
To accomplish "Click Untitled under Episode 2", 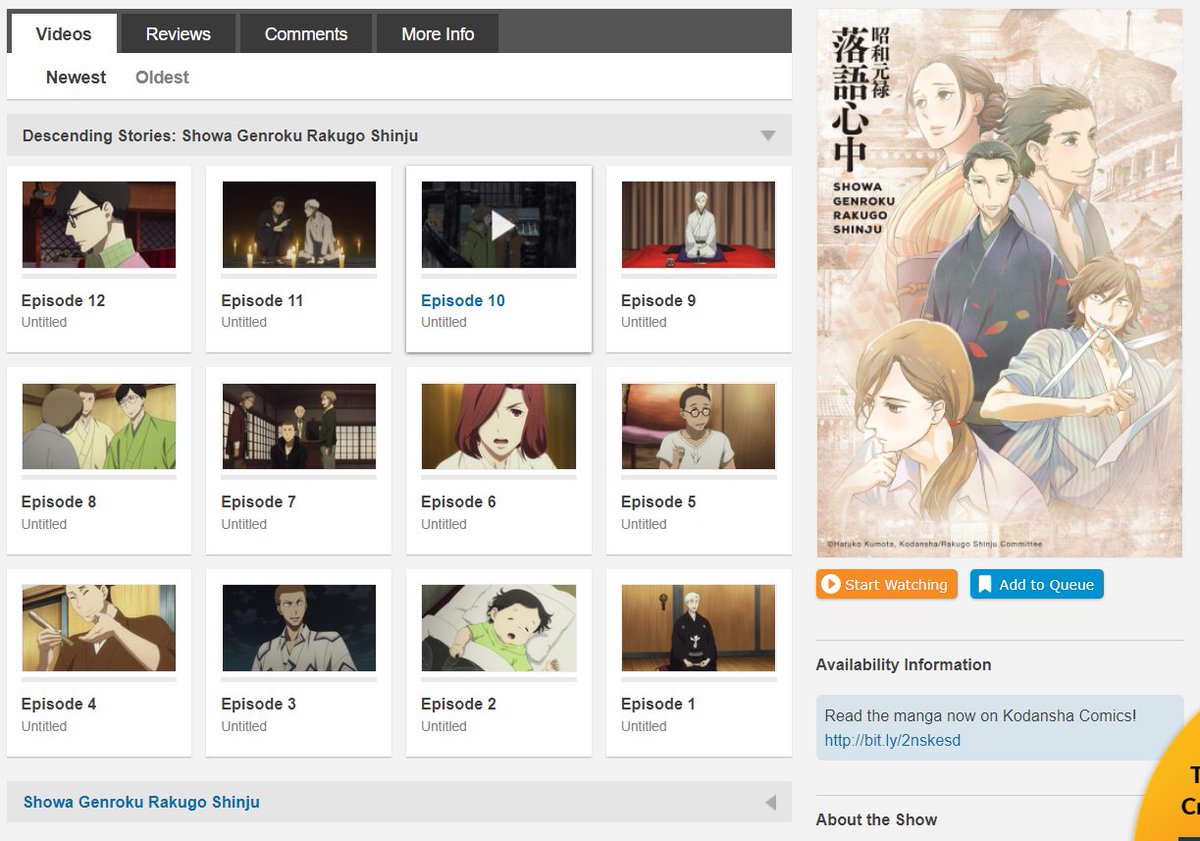I will point(444,726).
